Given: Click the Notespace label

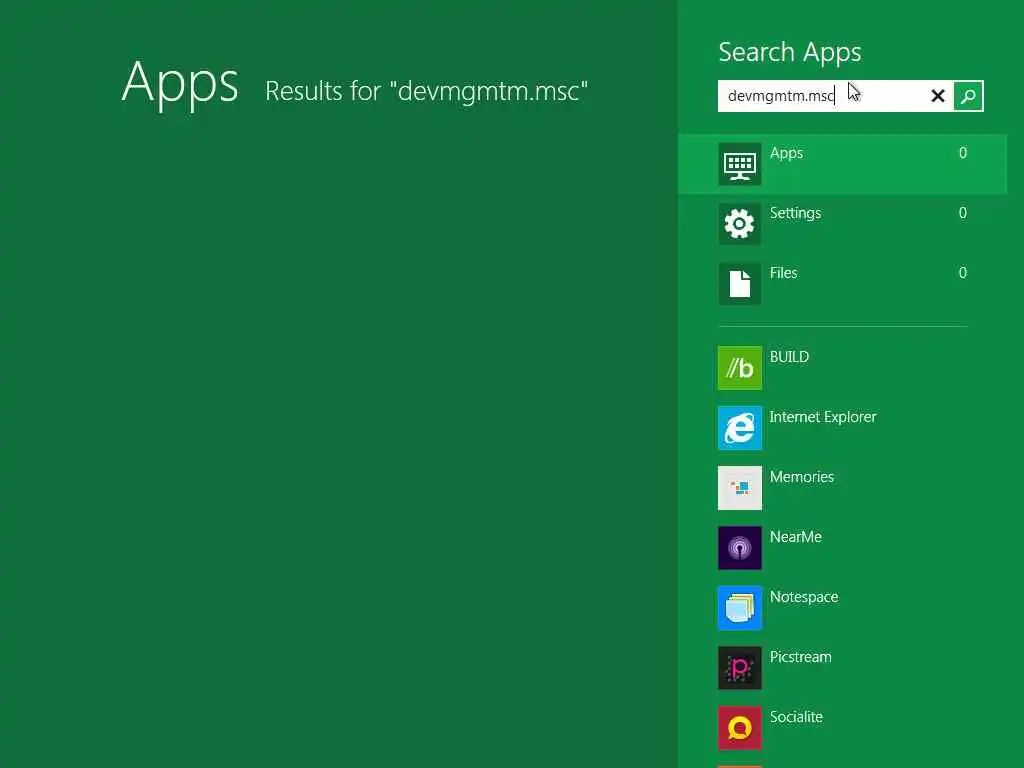Looking at the screenshot, I should (x=804, y=598).
